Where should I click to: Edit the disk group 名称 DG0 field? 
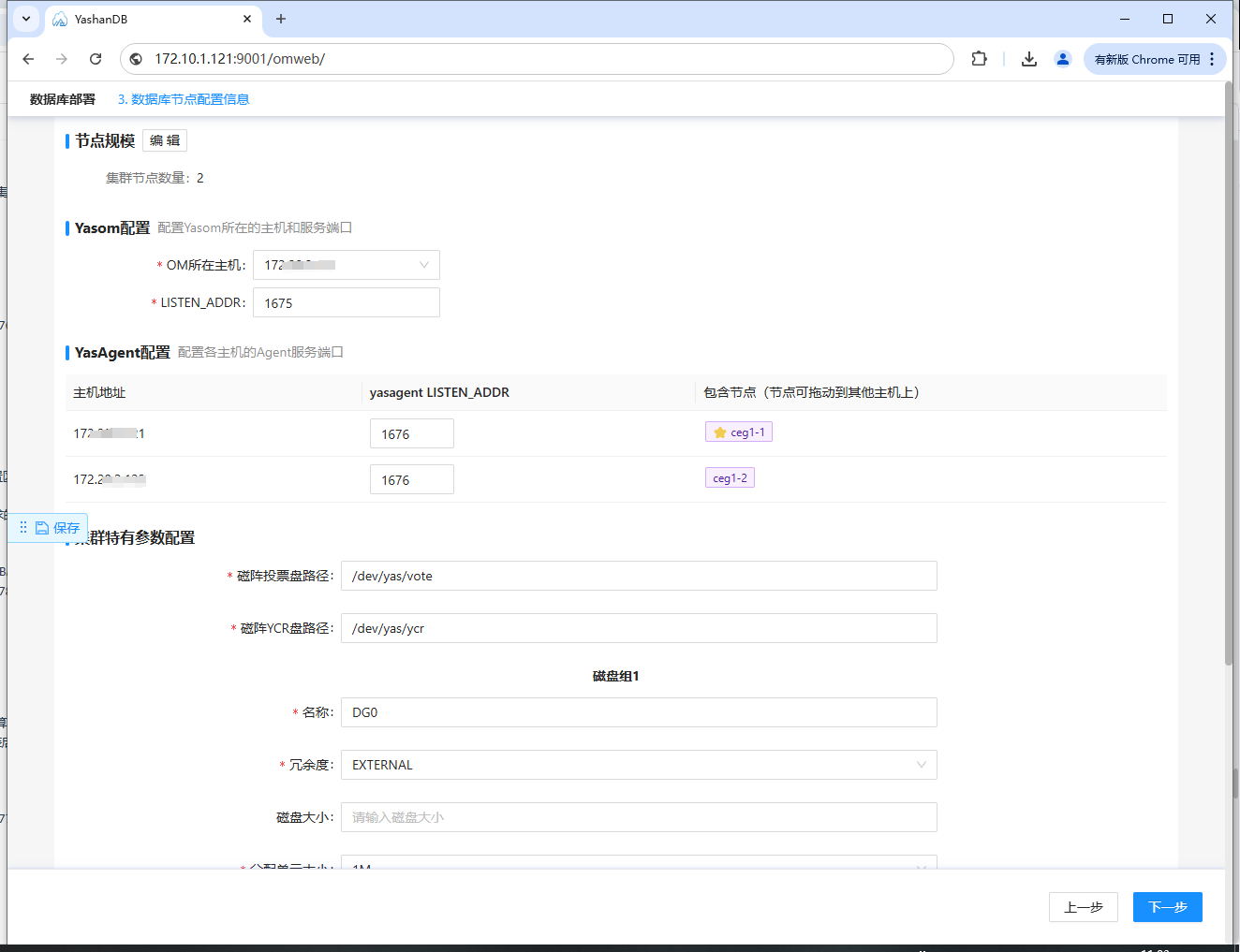coord(639,712)
